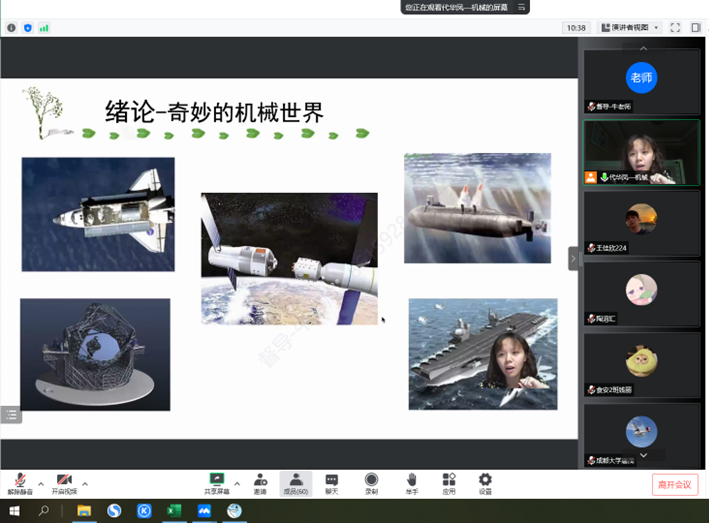Click the red 离开会议 leave button
This screenshot has height=523, width=709.
click(x=674, y=484)
